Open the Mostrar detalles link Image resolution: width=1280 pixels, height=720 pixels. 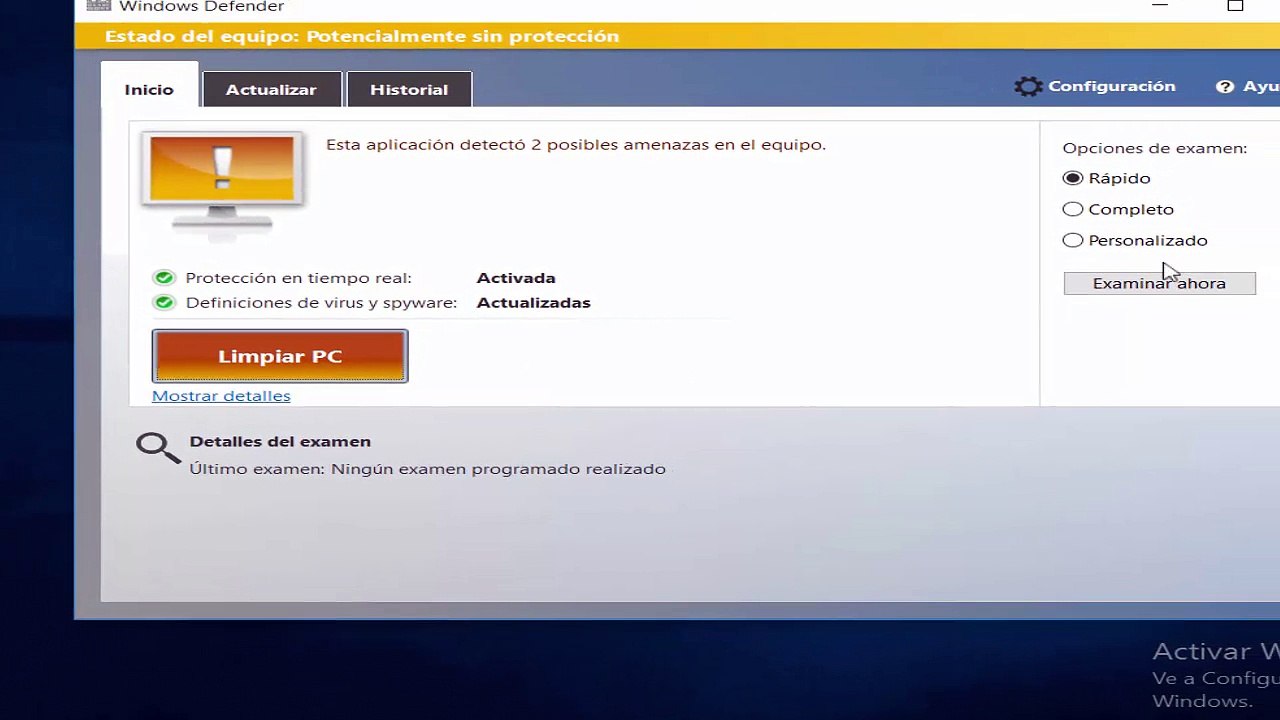[221, 396]
